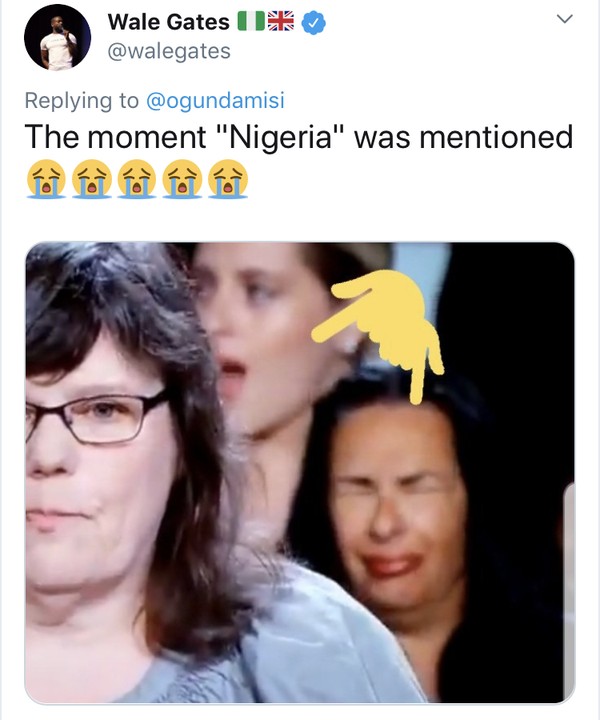600x720 pixels.
Task: Click the fourth crying emoji
Action: pos(182,179)
